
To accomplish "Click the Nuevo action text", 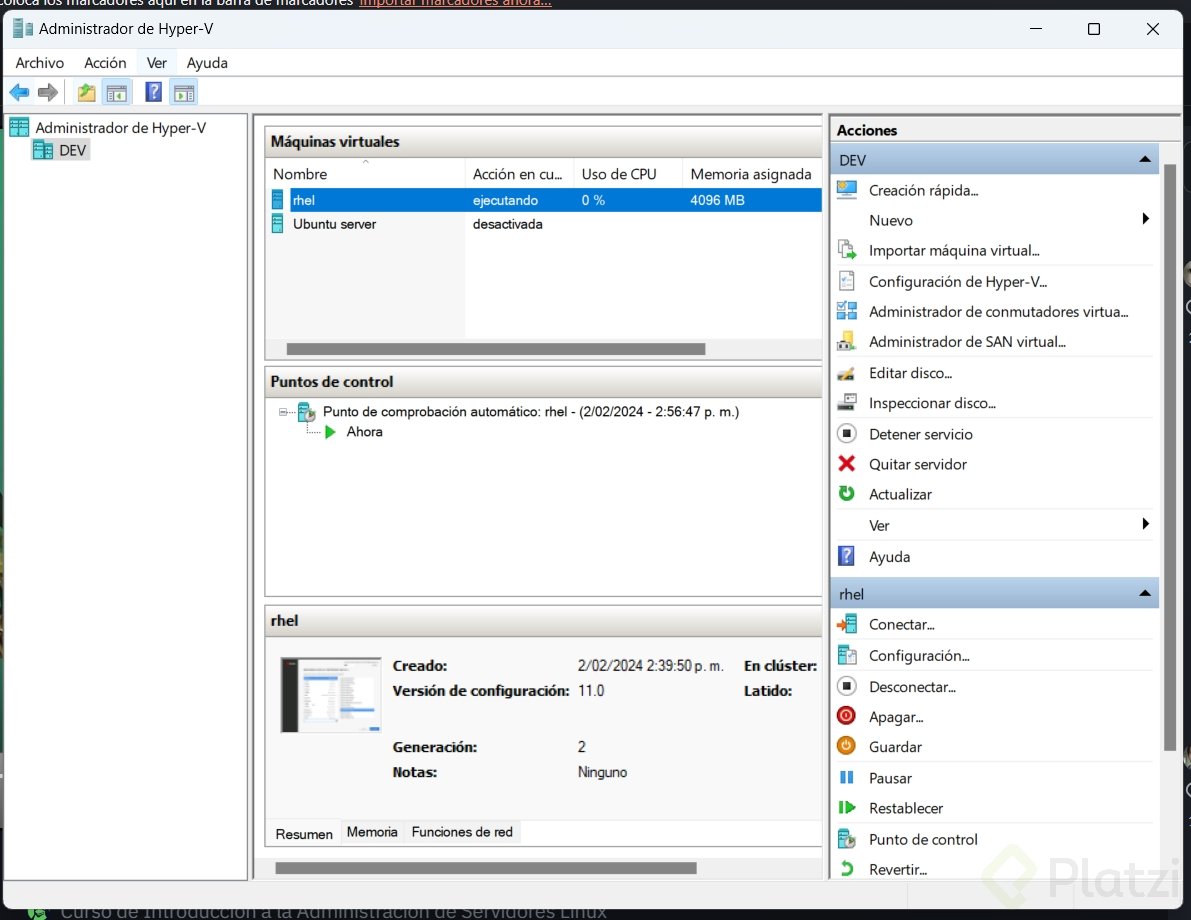I will (890, 220).
